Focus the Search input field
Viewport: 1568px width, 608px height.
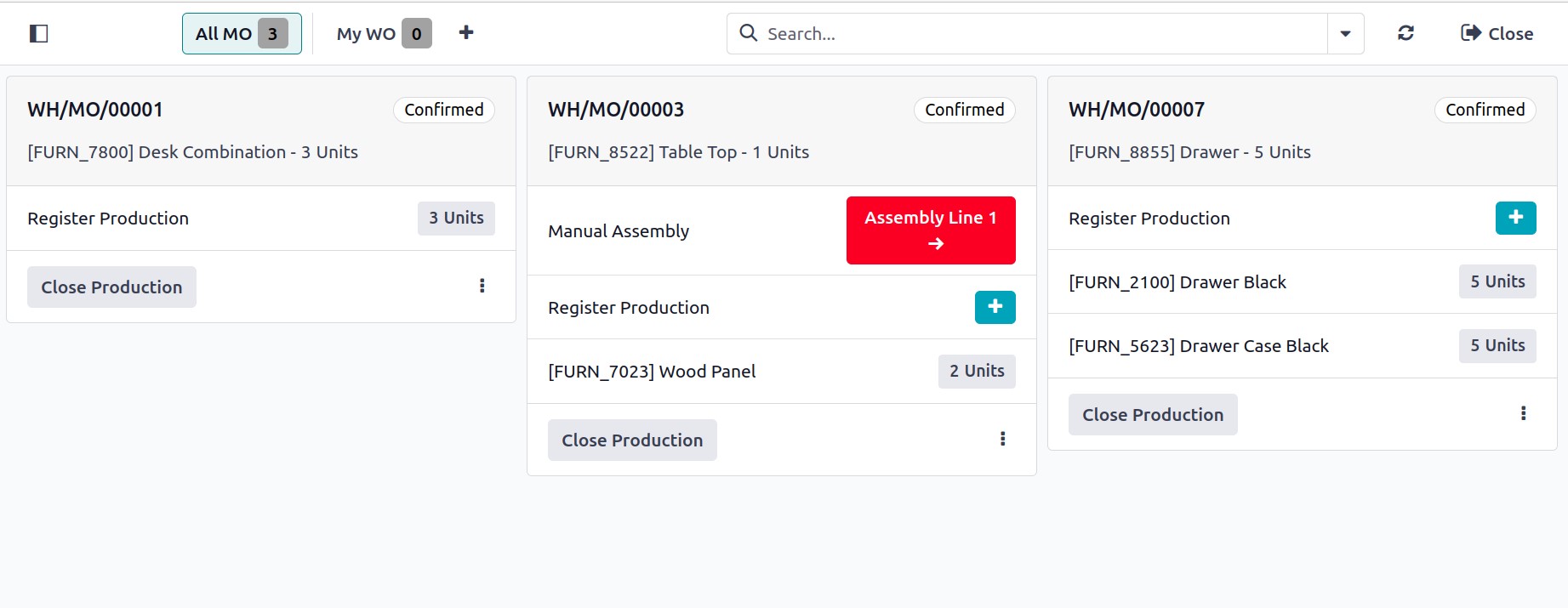pyautogui.click(x=1027, y=34)
